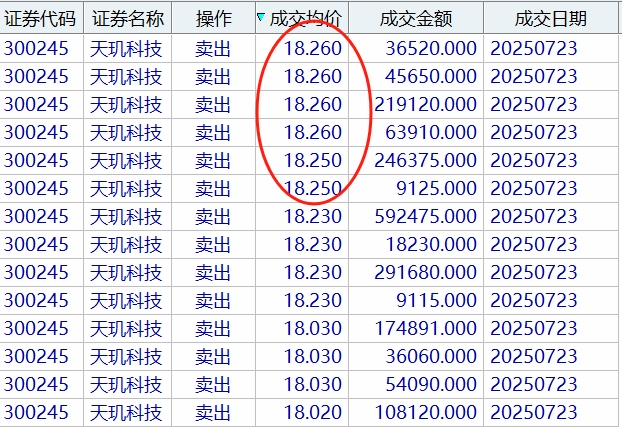Click date 20250723 in the 592475.000 row

click(534, 216)
